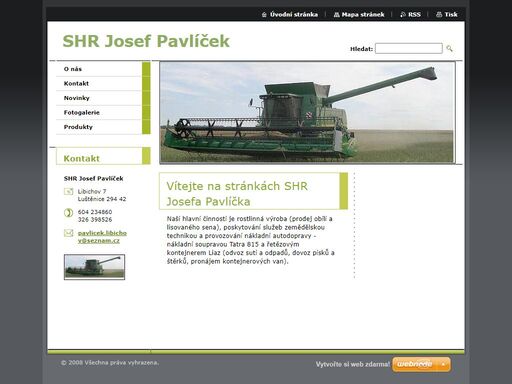Click the pavlicek.libichov@seznam.cz email link
Viewport: 512px width, 384px height.
pyautogui.click(x=102, y=237)
